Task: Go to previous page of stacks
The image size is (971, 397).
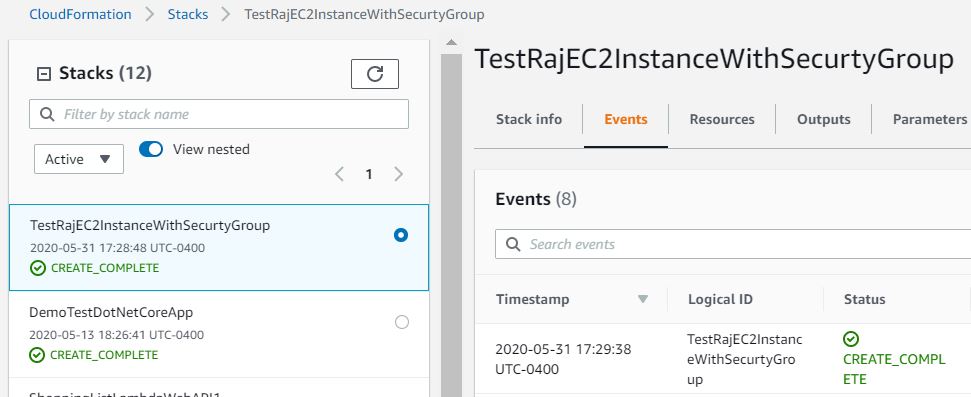Action: [x=339, y=174]
